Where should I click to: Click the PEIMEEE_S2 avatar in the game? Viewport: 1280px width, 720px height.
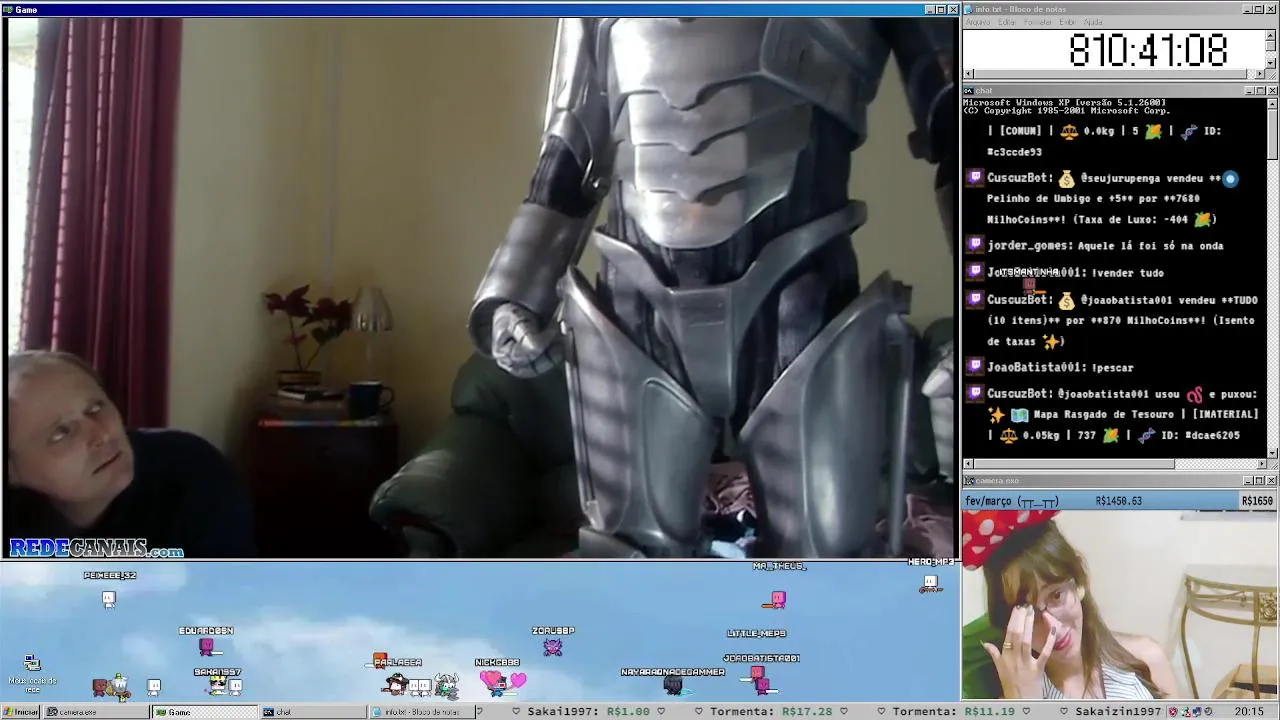pos(109,598)
